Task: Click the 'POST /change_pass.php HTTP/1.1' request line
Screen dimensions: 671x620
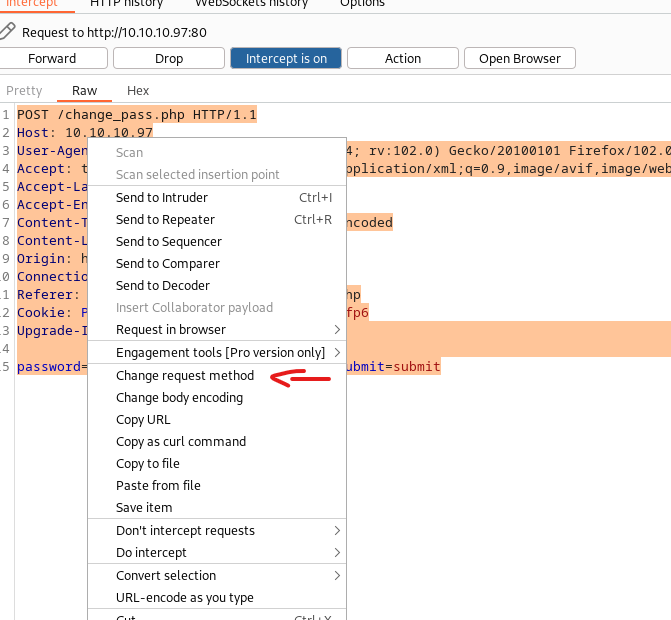Action: 137,115
